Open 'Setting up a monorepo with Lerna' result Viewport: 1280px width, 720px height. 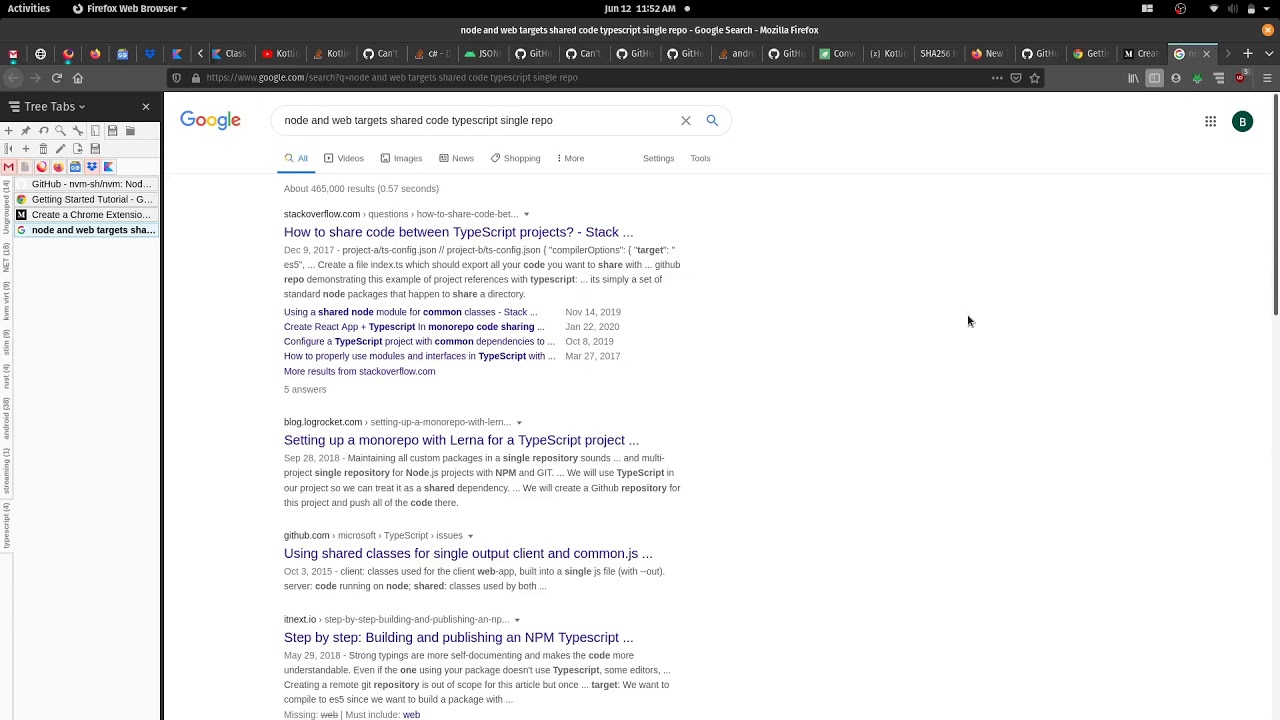pos(461,440)
